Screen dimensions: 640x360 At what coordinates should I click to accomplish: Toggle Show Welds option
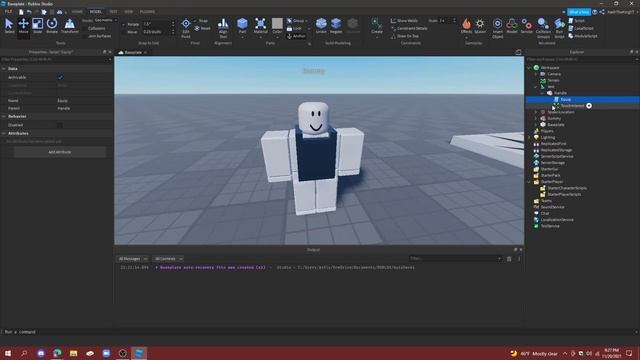tap(404, 20)
